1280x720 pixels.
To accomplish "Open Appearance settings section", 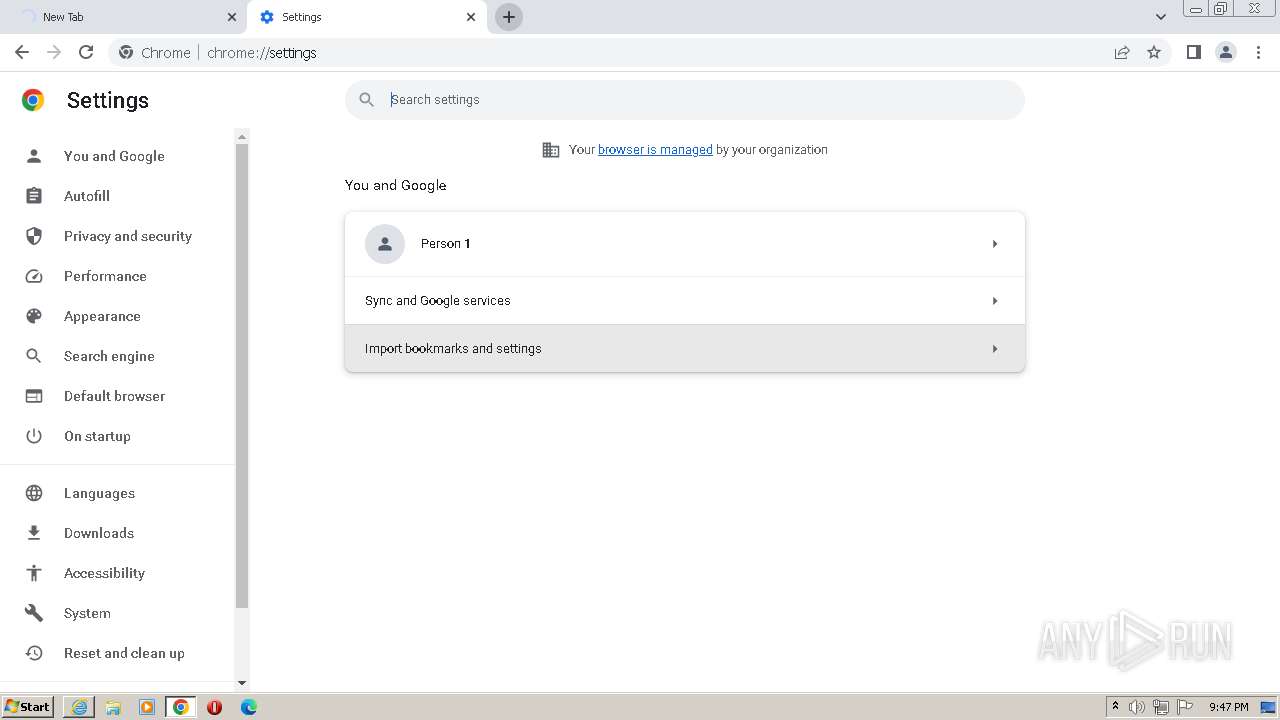I will pyautogui.click(x=102, y=316).
